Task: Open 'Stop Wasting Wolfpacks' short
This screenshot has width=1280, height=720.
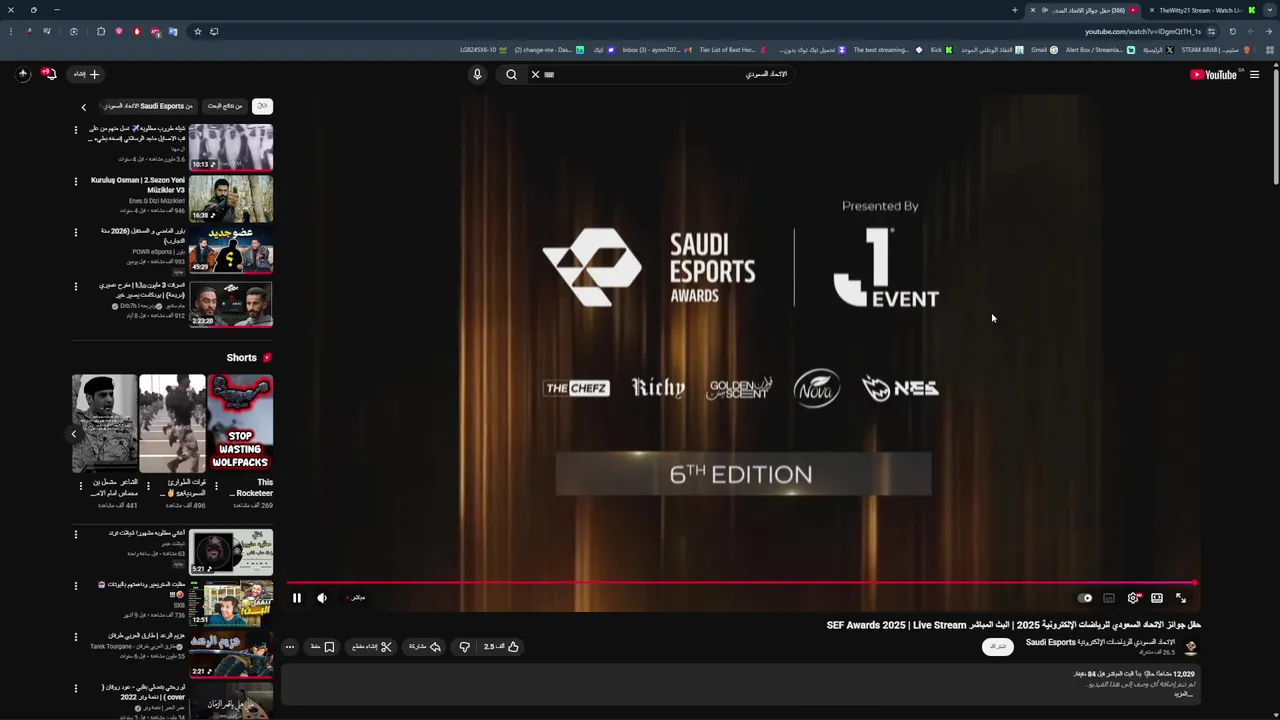Action: click(240, 423)
